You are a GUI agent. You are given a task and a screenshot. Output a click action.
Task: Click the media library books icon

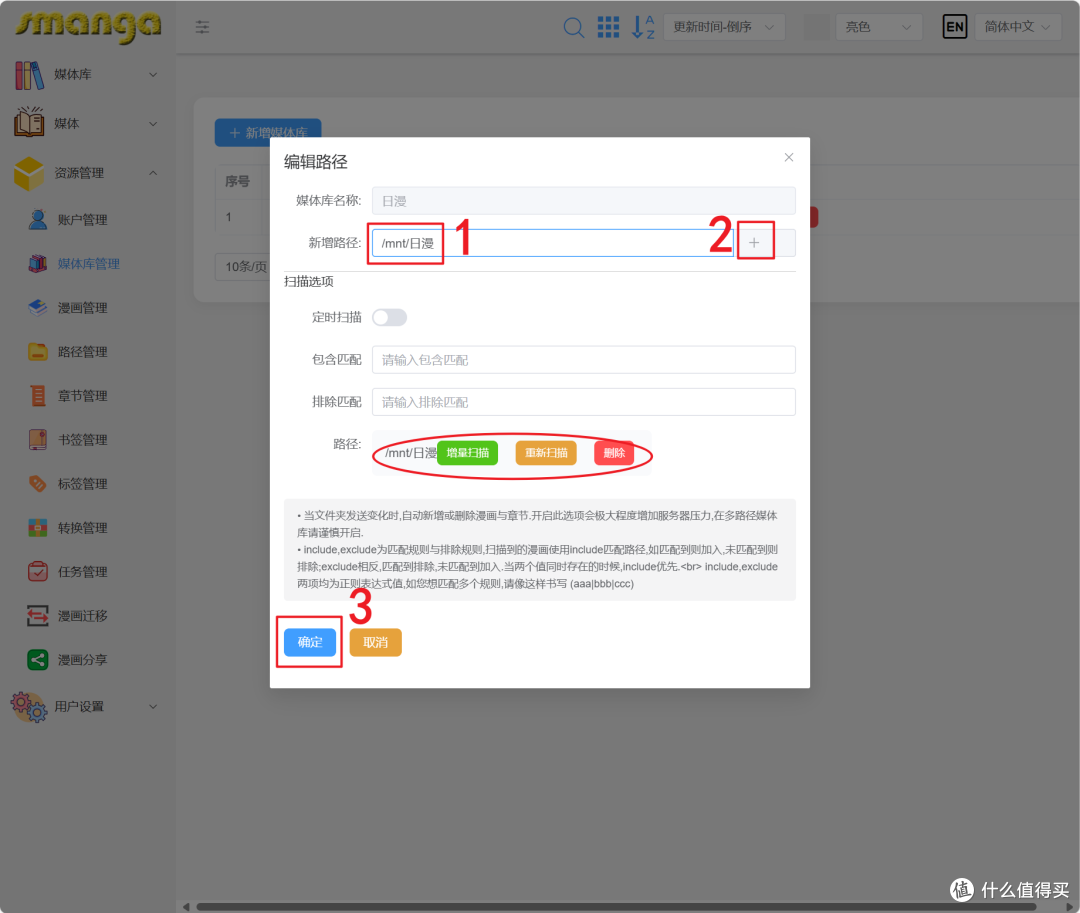(30, 74)
